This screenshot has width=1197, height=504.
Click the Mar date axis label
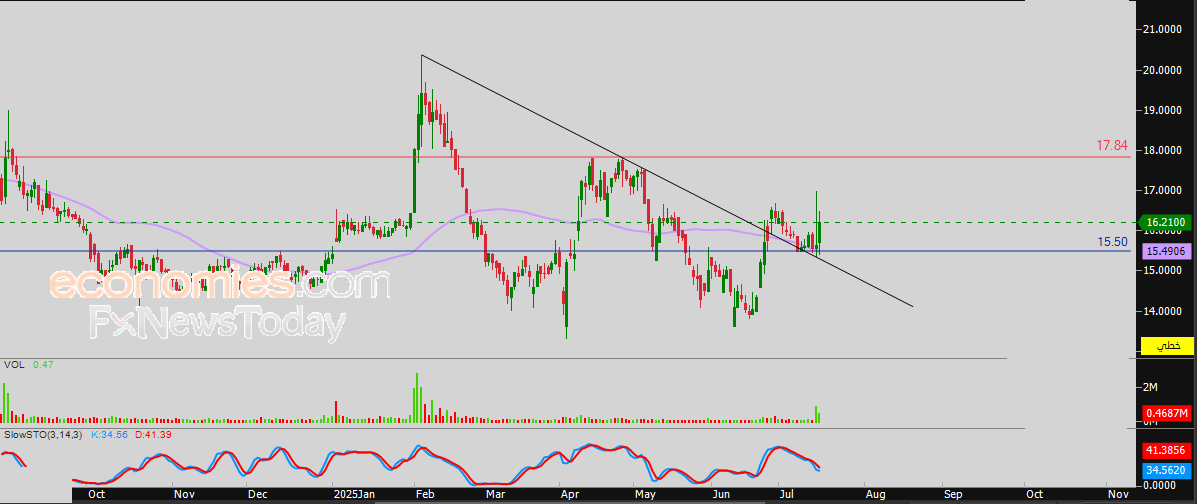[496, 494]
